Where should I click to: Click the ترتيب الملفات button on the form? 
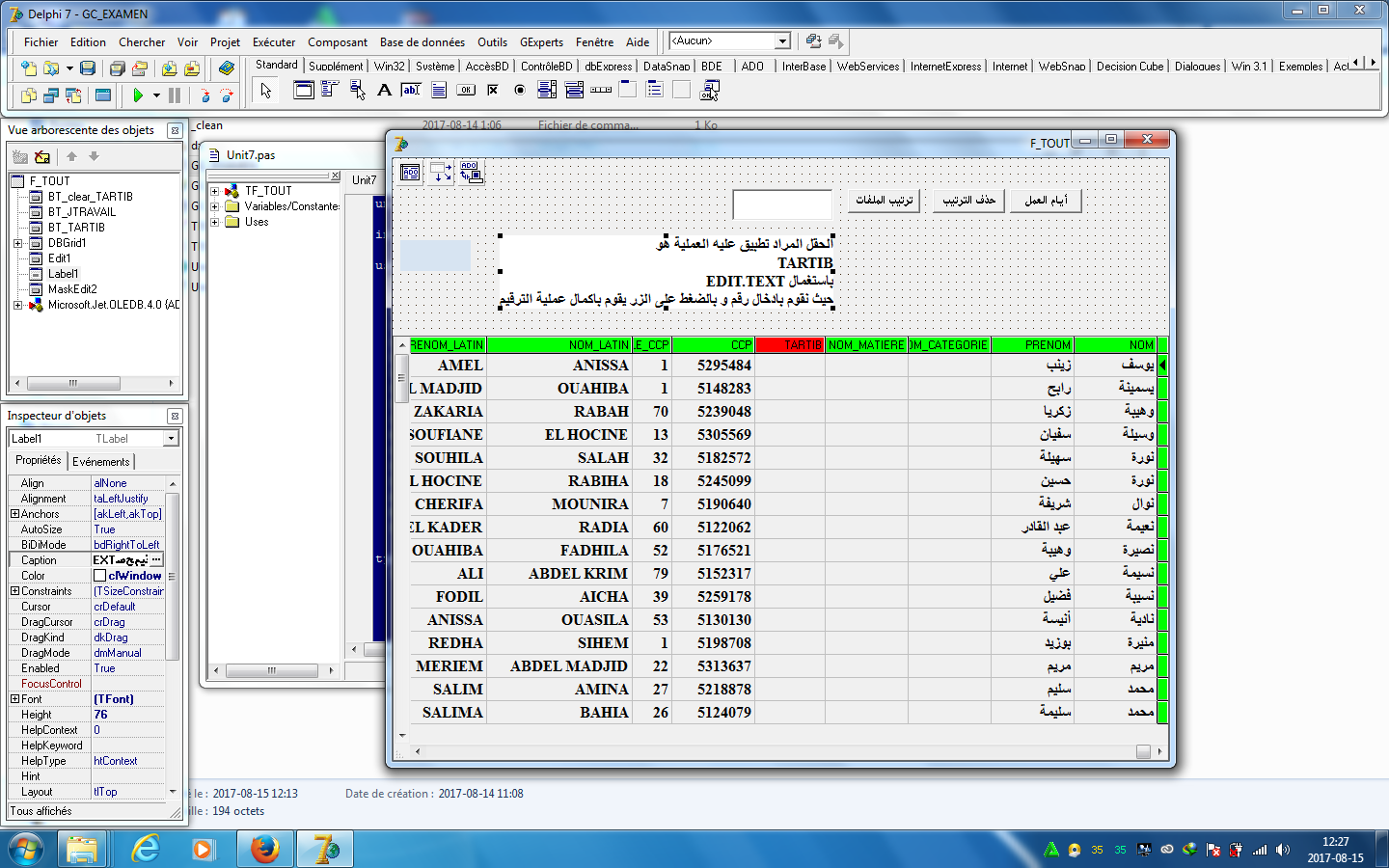tap(885, 201)
